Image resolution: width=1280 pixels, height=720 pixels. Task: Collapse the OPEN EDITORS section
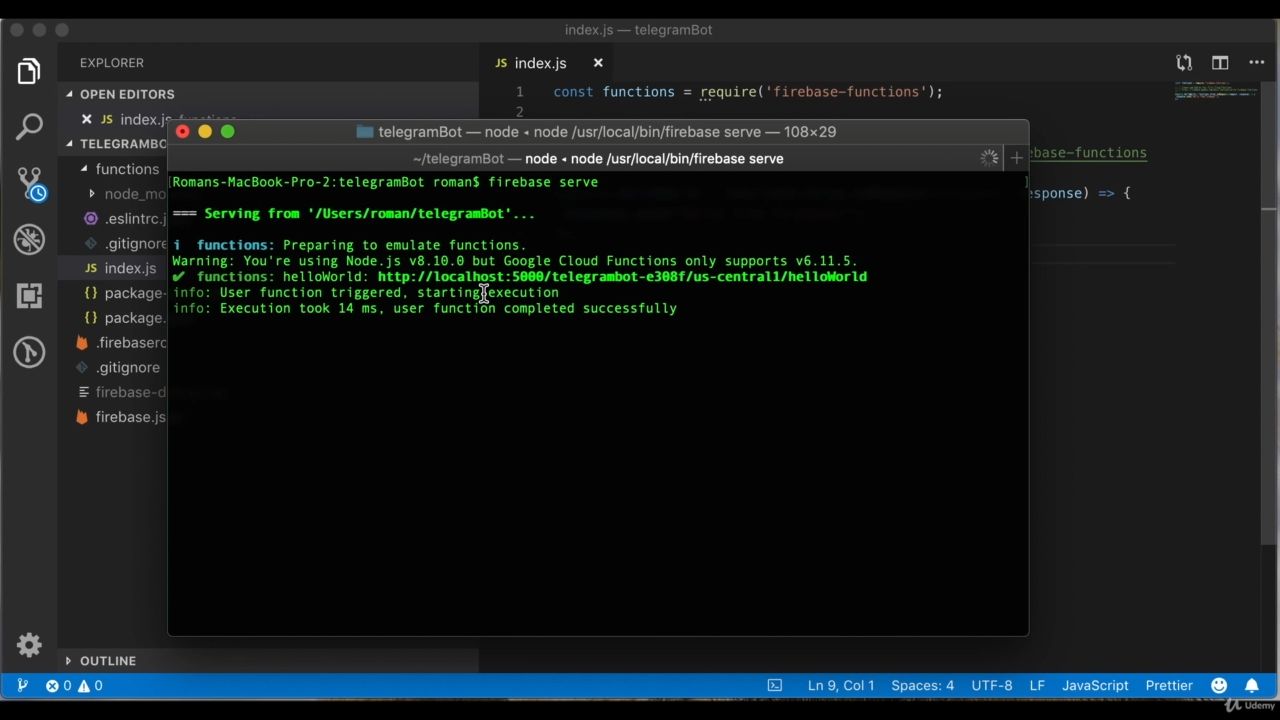coord(126,94)
